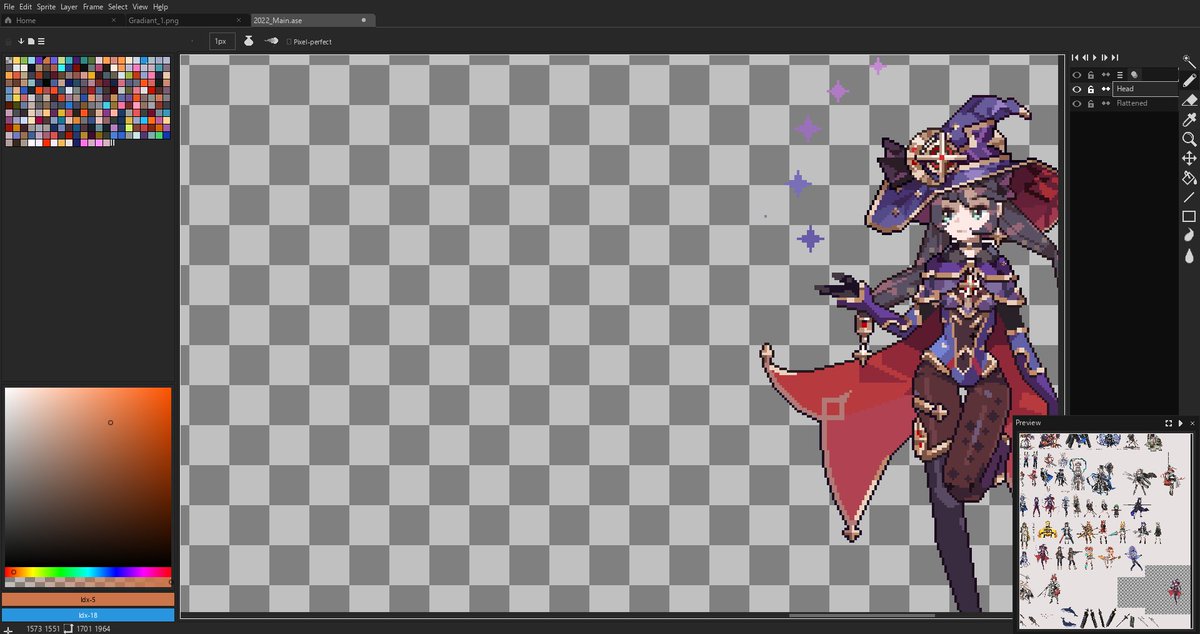Image resolution: width=1200 pixels, height=634 pixels.
Task: Open the palette options hamburger menu
Action: pyautogui.click(x=40, y=41)
